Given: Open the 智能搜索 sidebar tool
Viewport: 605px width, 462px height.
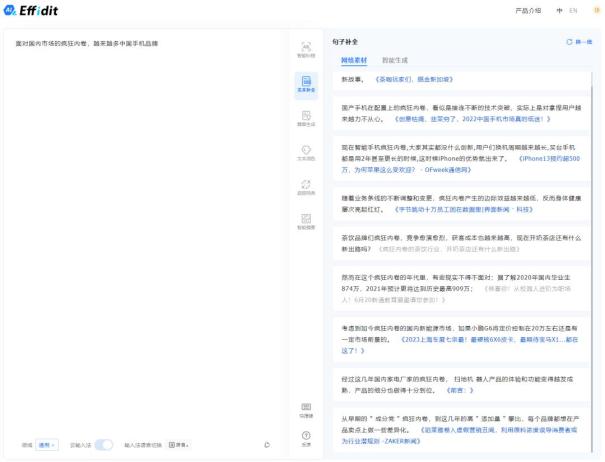Looking at the screenshot, I should click(305, 221).
